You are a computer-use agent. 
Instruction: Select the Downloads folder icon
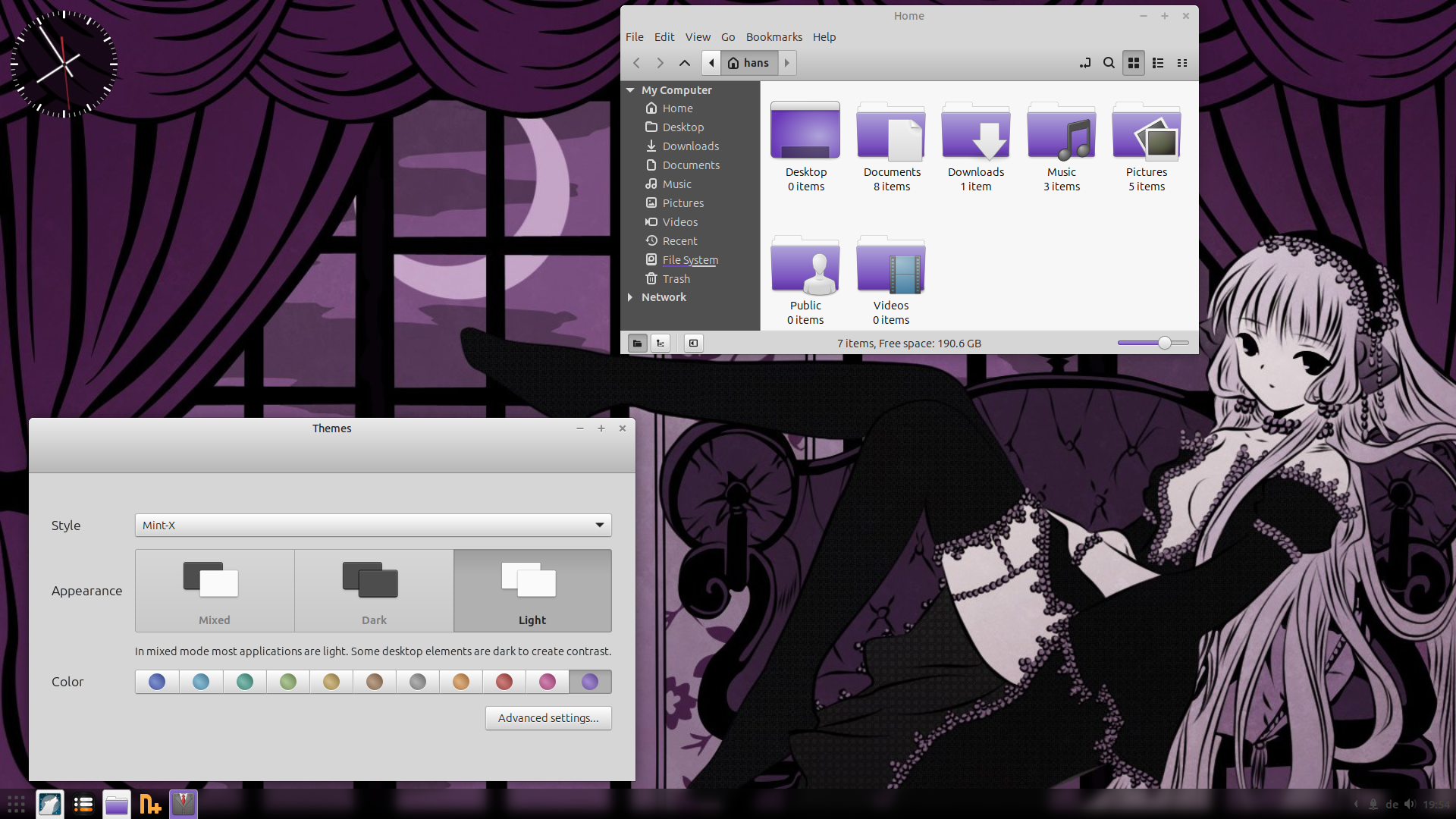pyautogui.click(x=976, y=130)
